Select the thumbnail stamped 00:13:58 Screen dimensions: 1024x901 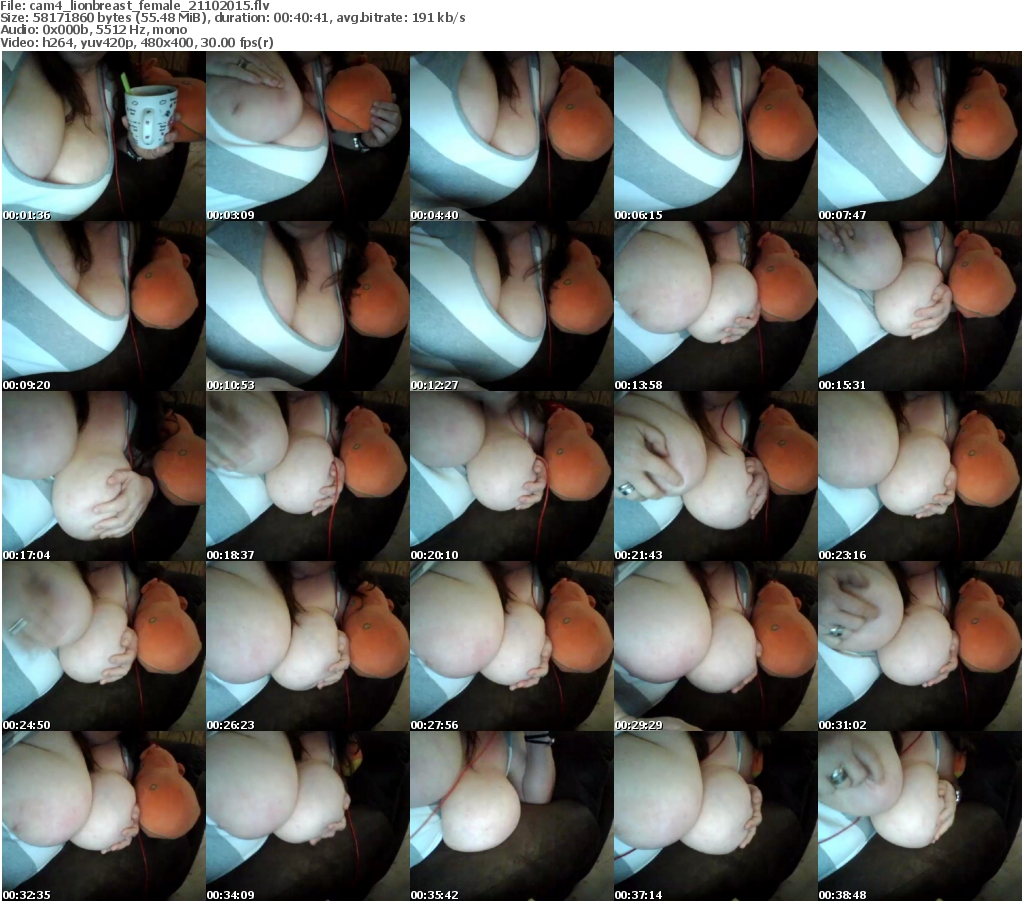716,306
